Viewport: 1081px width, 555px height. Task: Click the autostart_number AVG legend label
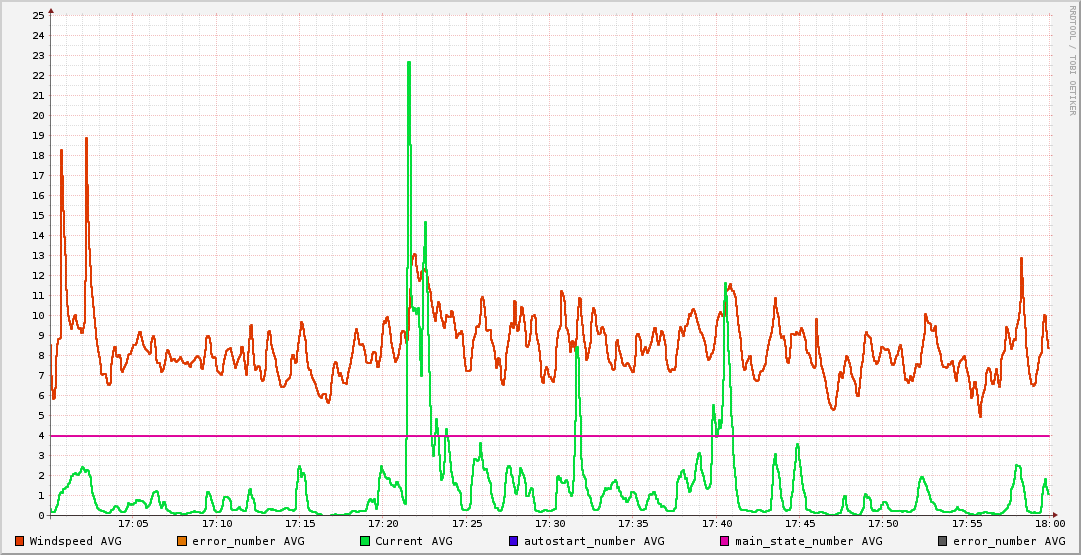(594, 541)
